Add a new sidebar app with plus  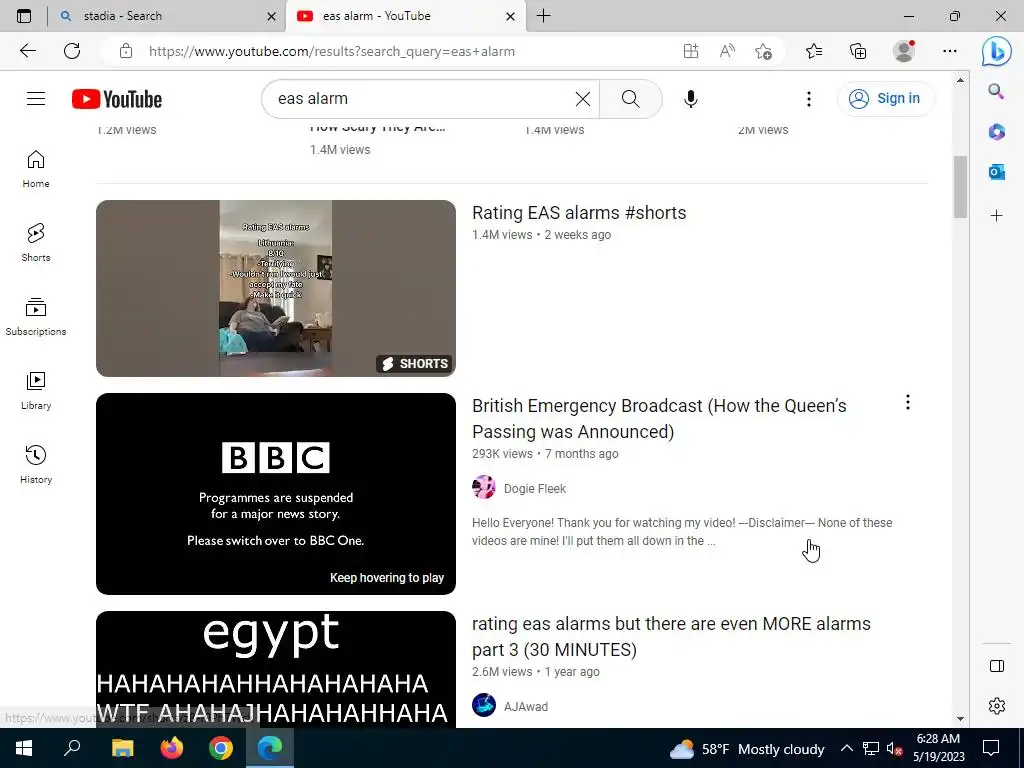click(996, 216)
